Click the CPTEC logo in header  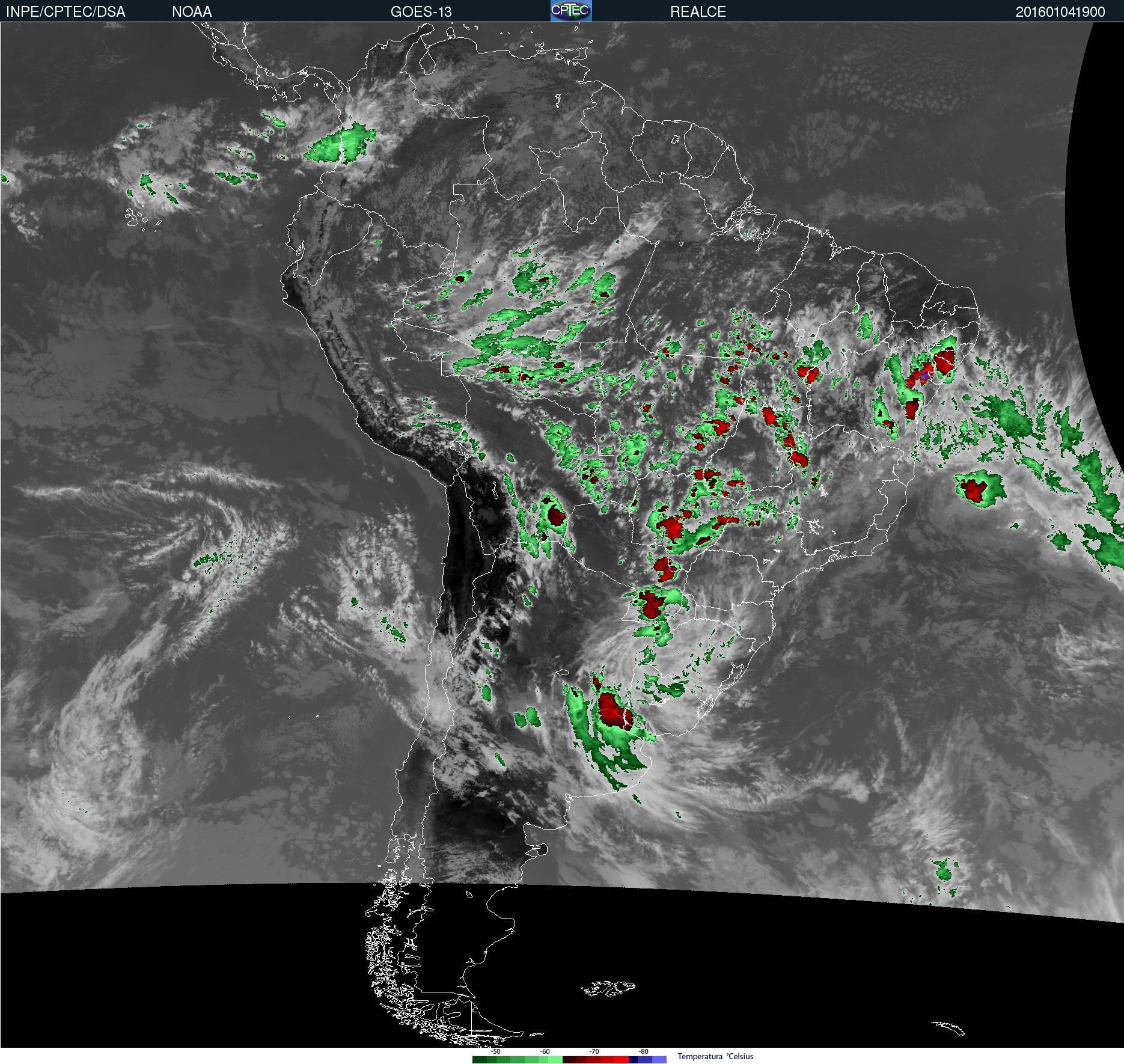pyautogui.click(x=571, y=11)
